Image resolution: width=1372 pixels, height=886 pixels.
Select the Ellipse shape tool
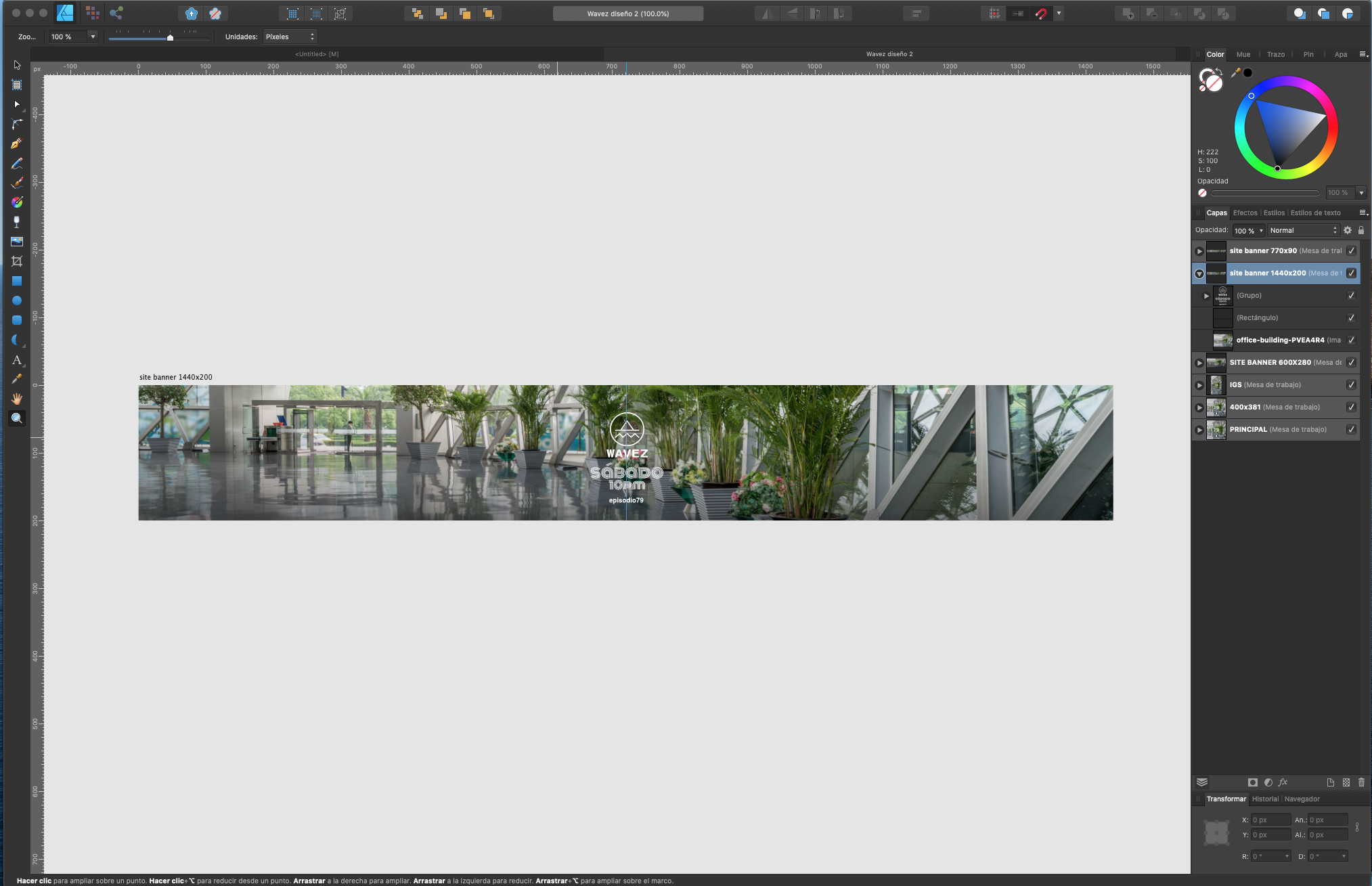(x=17, y=301)
